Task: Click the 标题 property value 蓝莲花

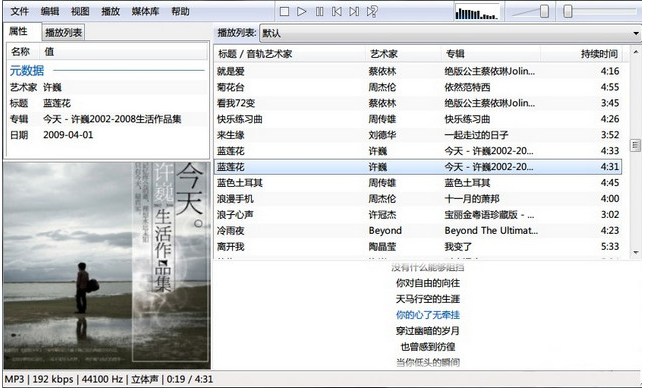Action: pos(57,103)
